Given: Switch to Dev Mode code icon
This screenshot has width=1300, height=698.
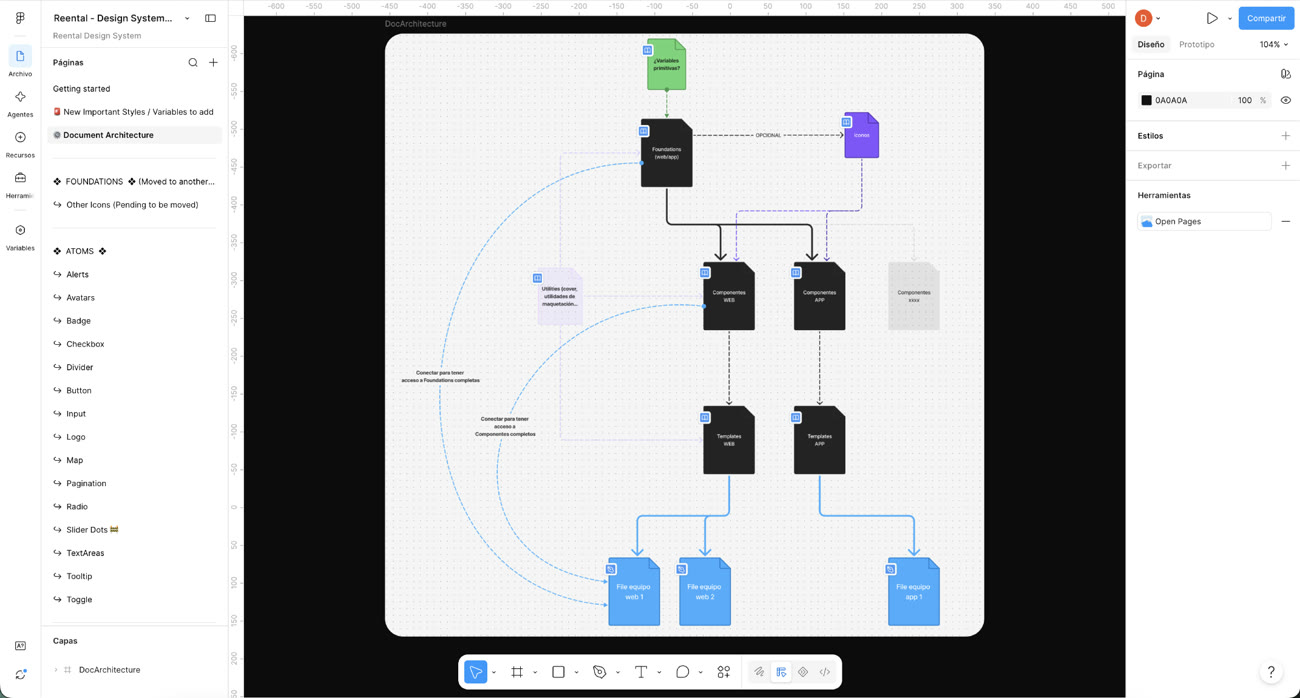Looking at the screenshot, I should (825, 672).
